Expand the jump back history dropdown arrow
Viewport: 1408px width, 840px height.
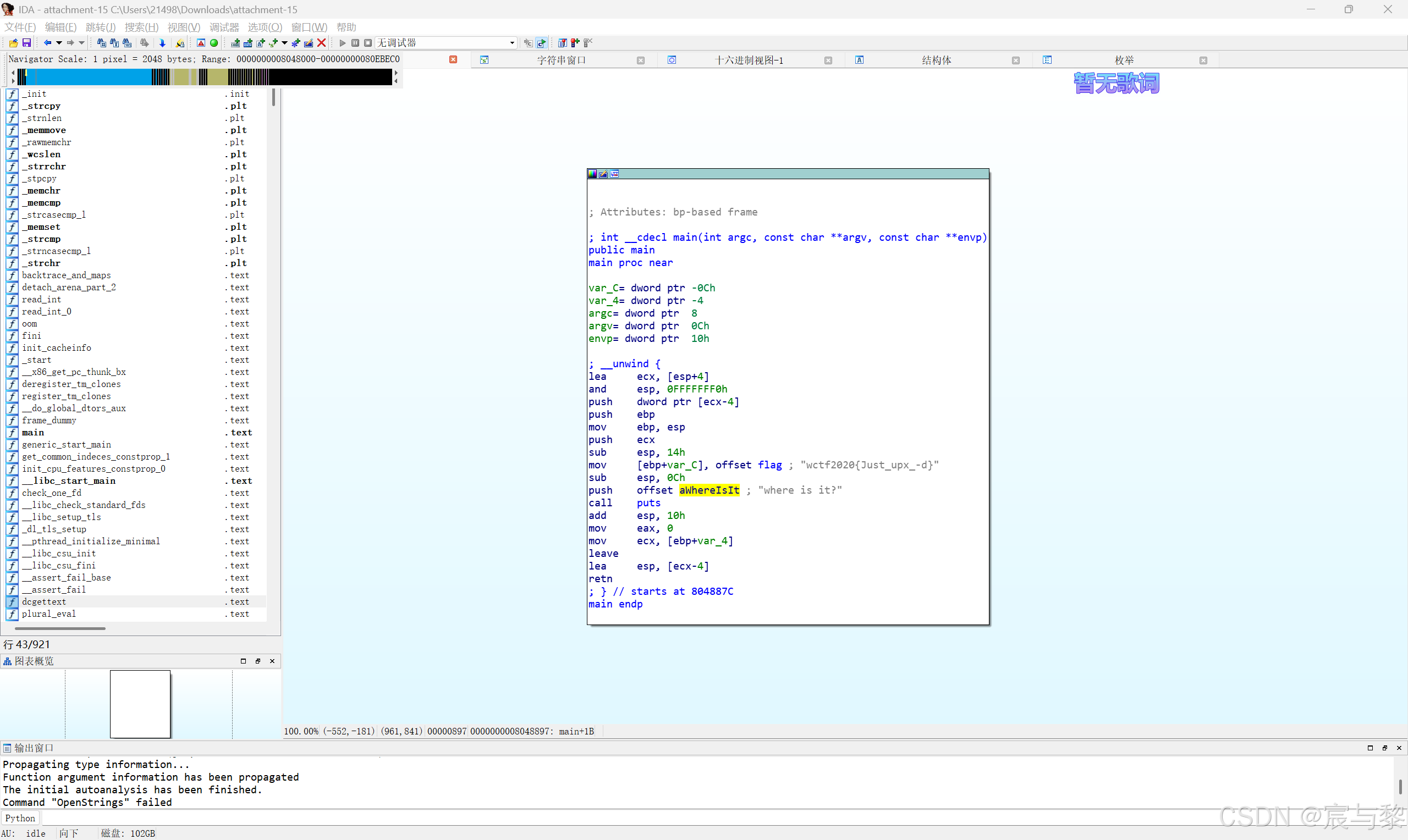pyautogui.click(x=59, y=43)
